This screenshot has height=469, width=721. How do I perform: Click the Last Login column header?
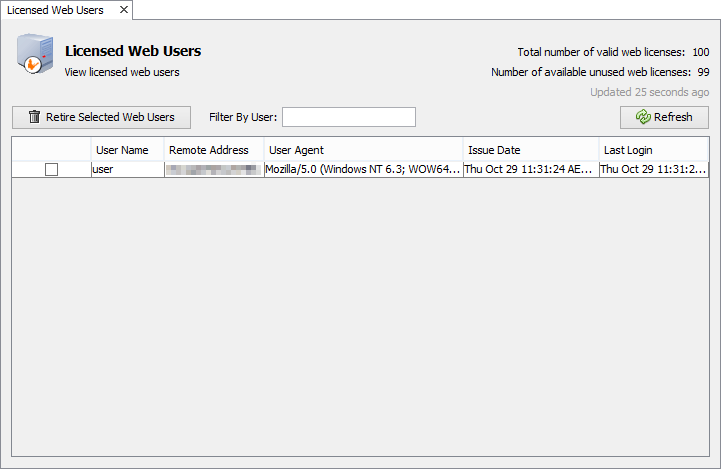coord(653,150)
